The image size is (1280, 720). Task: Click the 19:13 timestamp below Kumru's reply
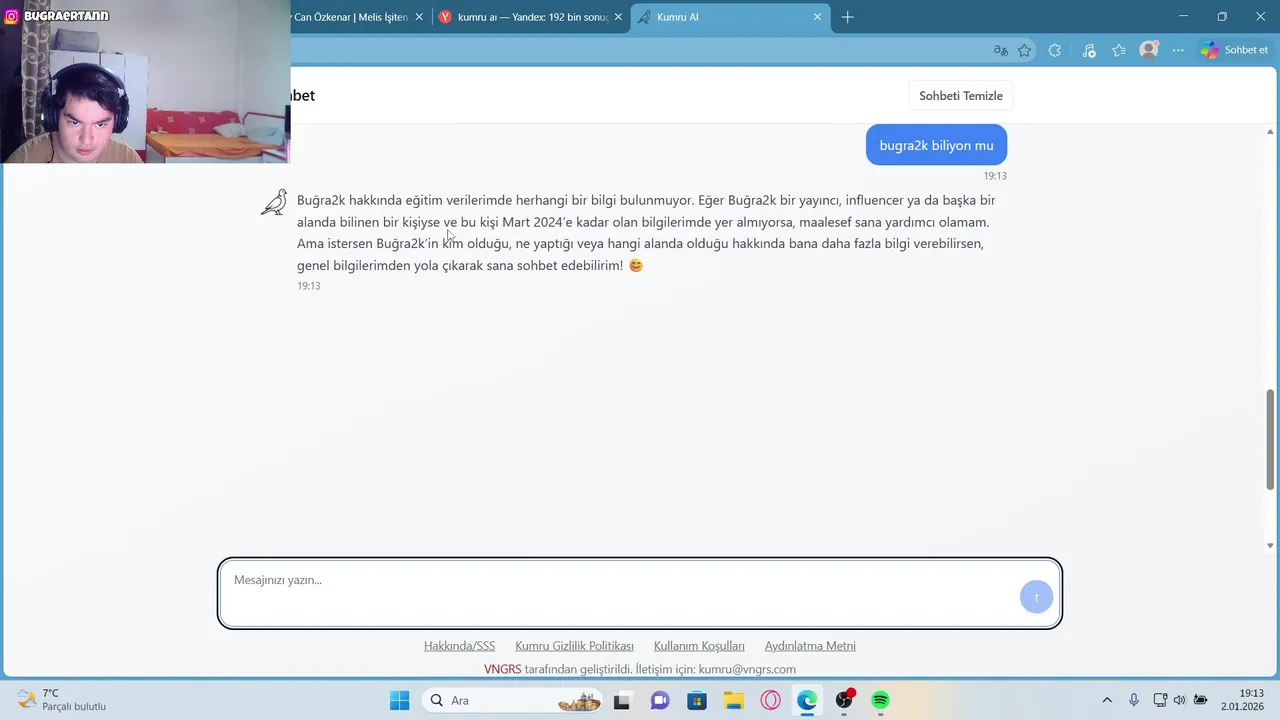(309, 286)
